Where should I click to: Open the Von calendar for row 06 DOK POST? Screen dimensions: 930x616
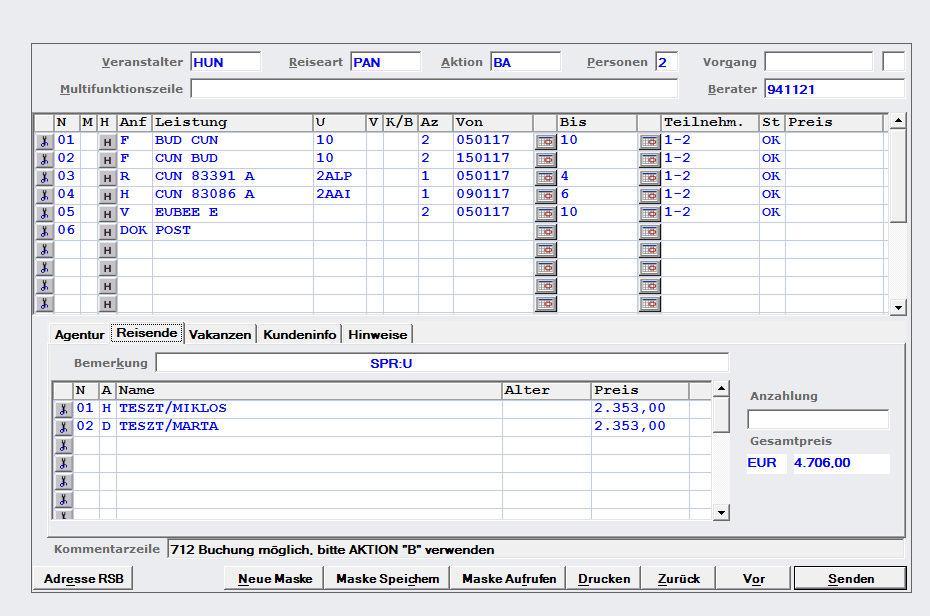546,232
